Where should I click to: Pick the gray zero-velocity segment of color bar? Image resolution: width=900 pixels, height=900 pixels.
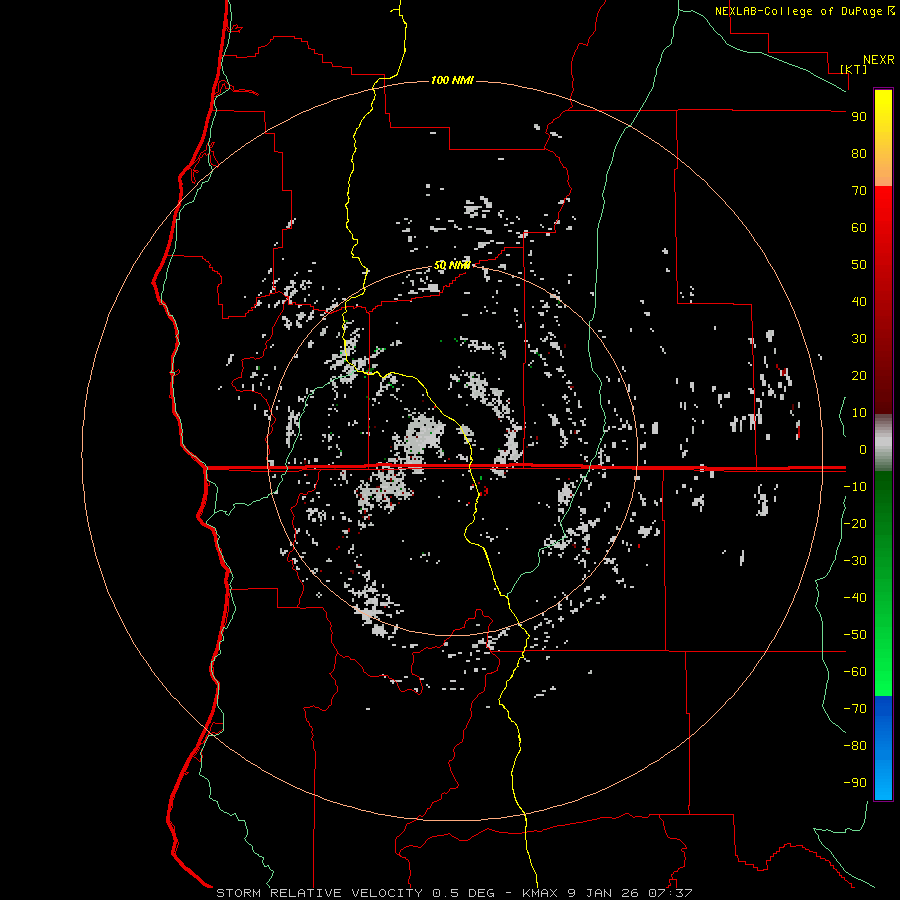[x=883, y=443]
